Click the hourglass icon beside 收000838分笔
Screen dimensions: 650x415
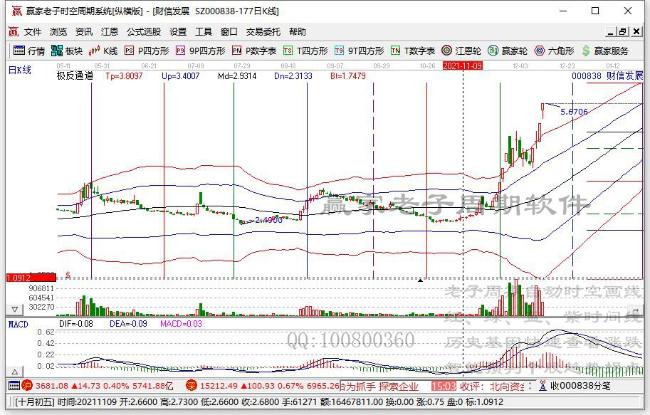[x=543, y=386]
